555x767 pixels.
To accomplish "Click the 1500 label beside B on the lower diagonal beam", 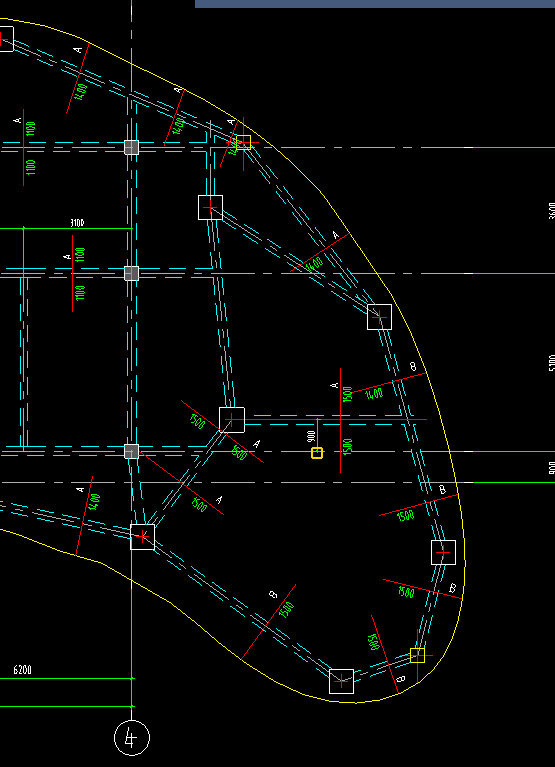I will (288, 610).
